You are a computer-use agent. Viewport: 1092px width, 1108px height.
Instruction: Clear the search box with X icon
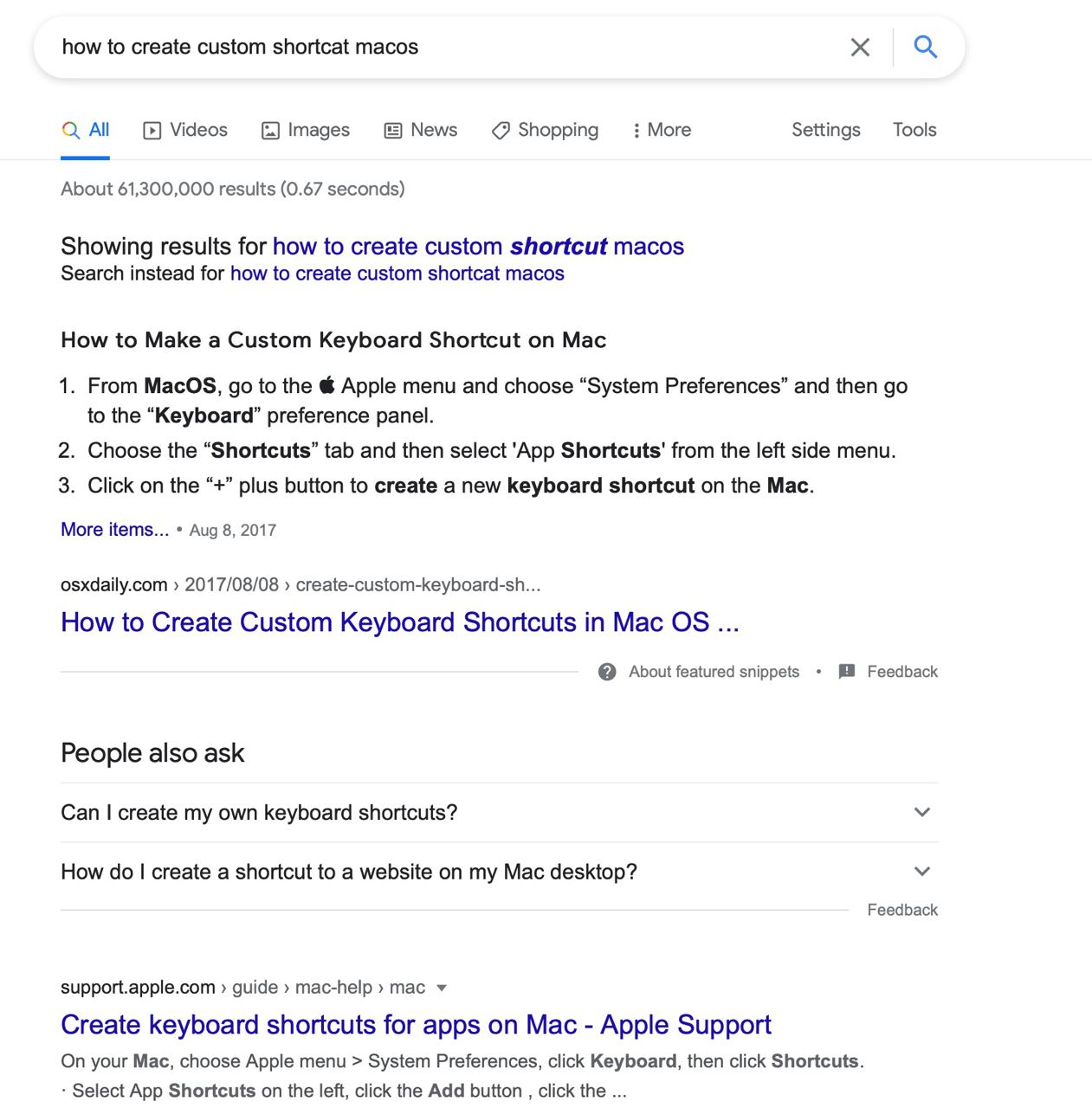point(859,48)
